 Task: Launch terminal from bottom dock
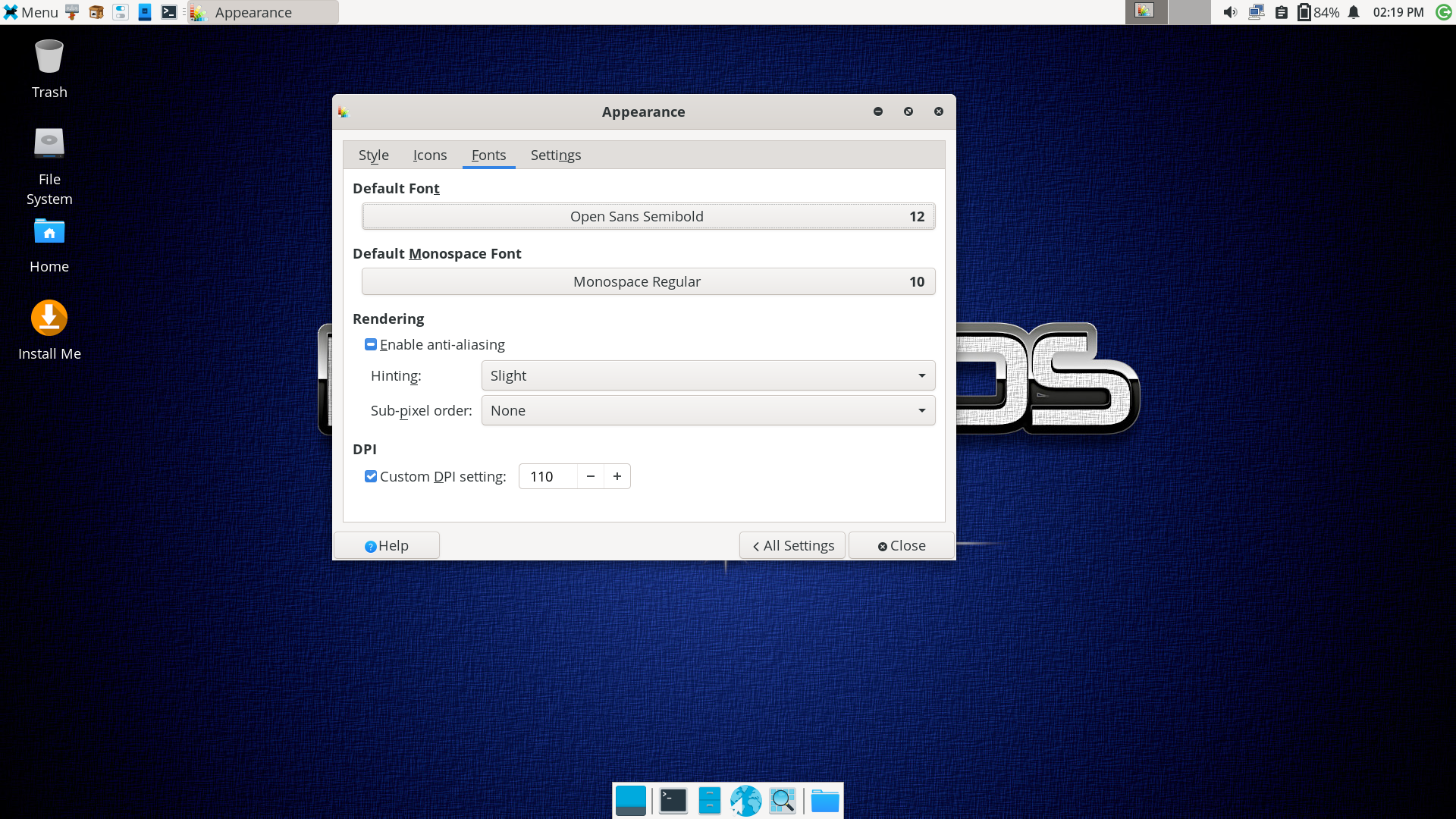673,801
